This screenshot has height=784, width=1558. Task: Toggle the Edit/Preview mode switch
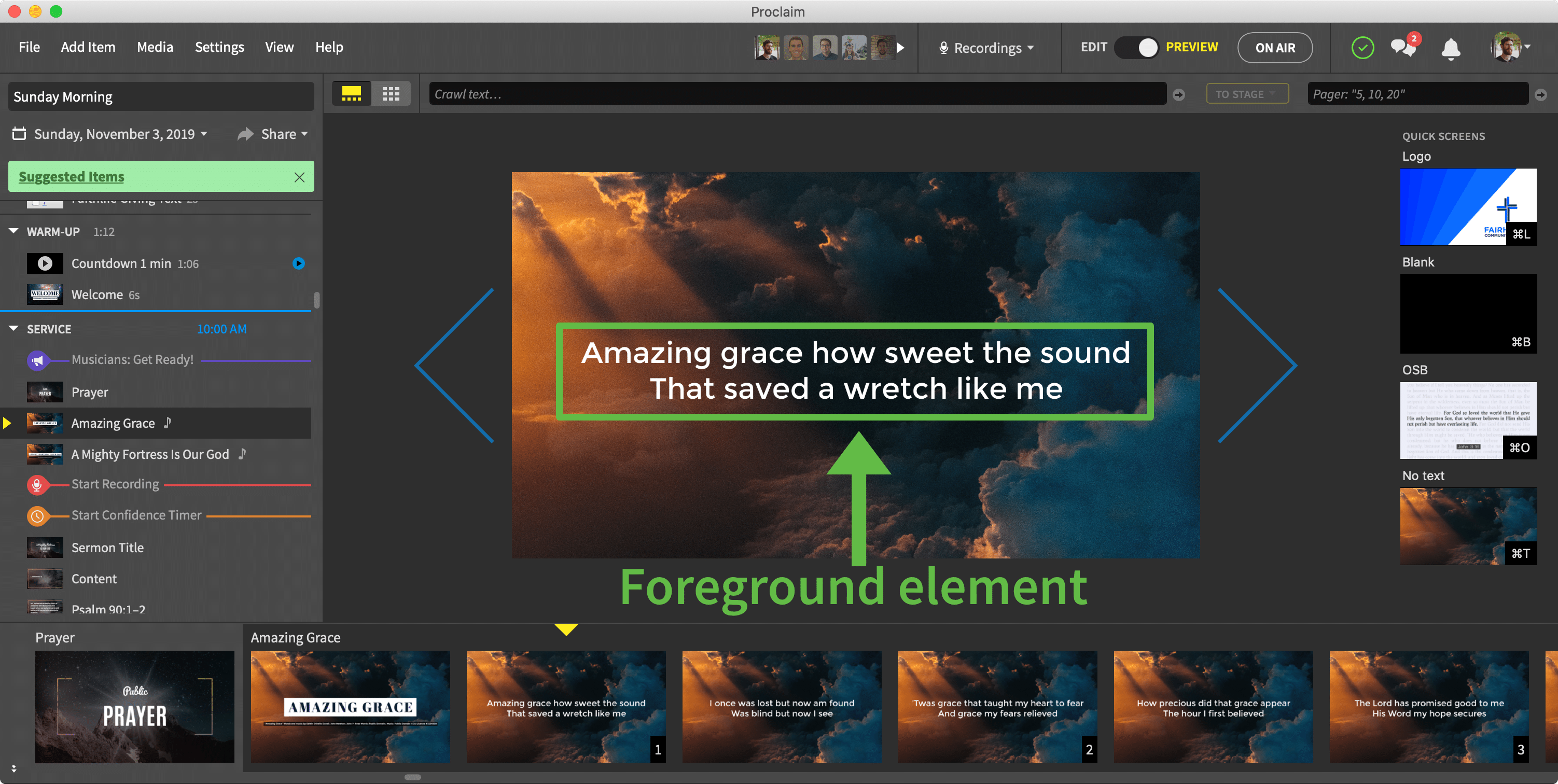point(1136,47)
